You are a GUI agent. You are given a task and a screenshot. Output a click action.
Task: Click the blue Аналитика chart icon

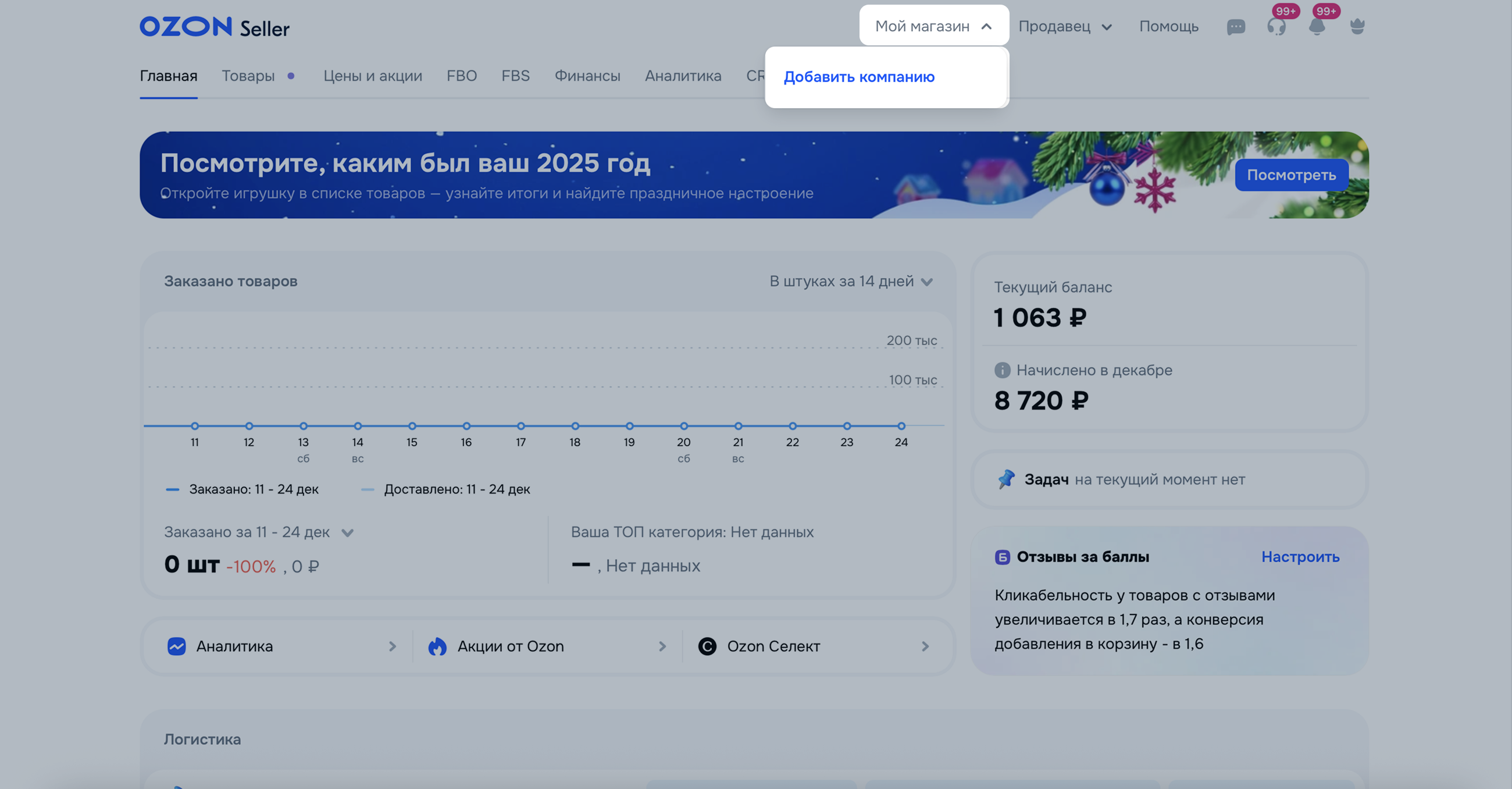(x=177, y=646)
